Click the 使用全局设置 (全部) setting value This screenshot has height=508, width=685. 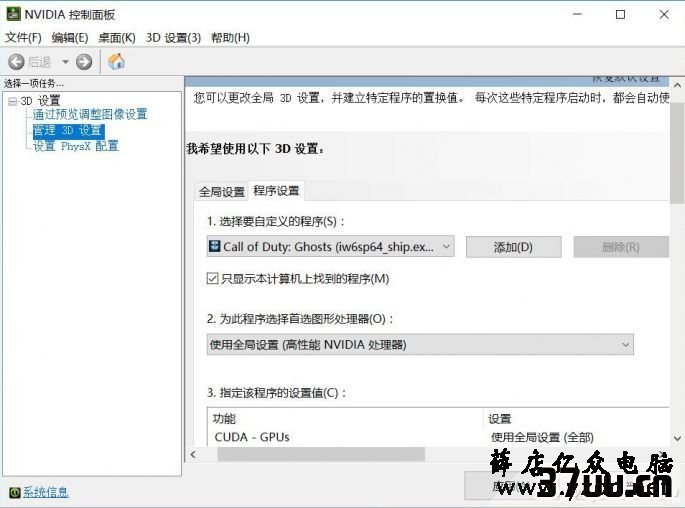point(542,437)
